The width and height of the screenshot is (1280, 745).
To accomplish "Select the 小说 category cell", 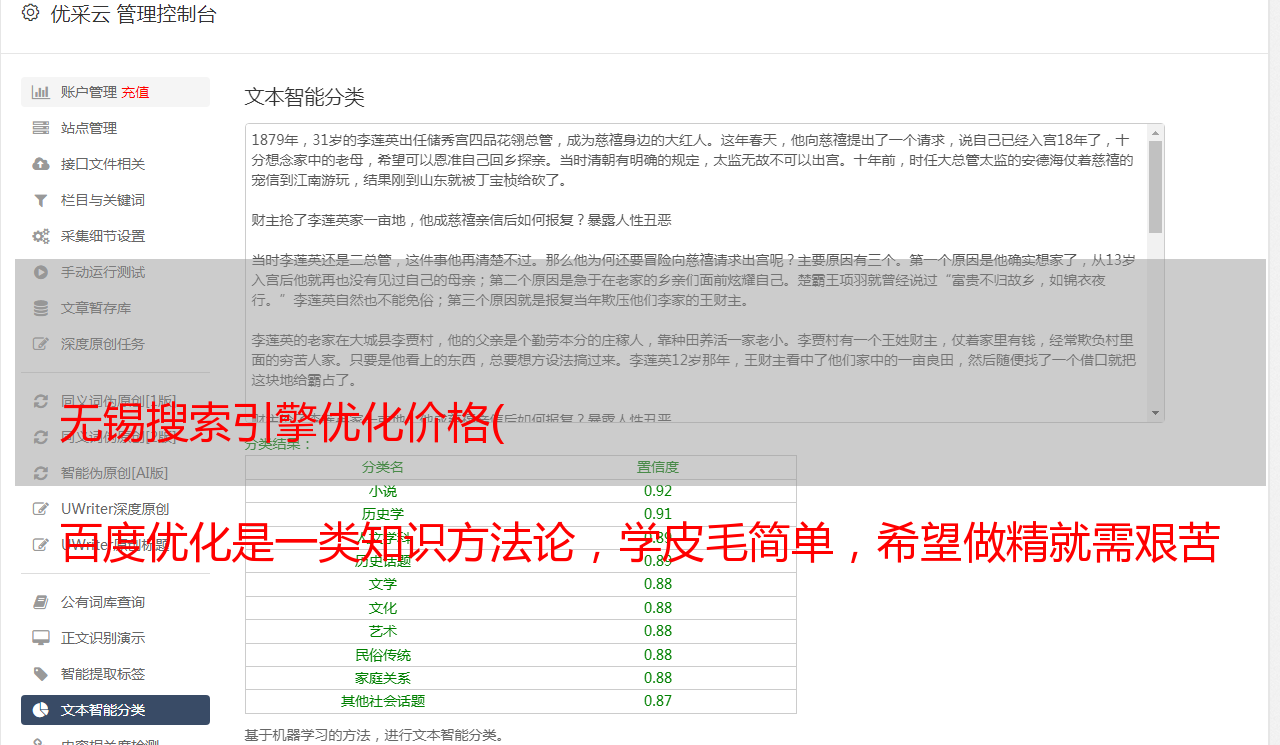I will 383,491.
